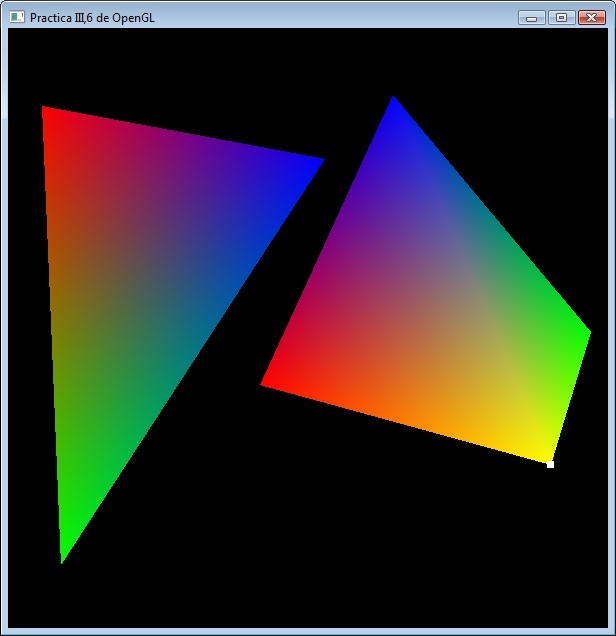Maximize the OpenGL window
This screenshot has height=636, width=616.
[x=562, y=18]
